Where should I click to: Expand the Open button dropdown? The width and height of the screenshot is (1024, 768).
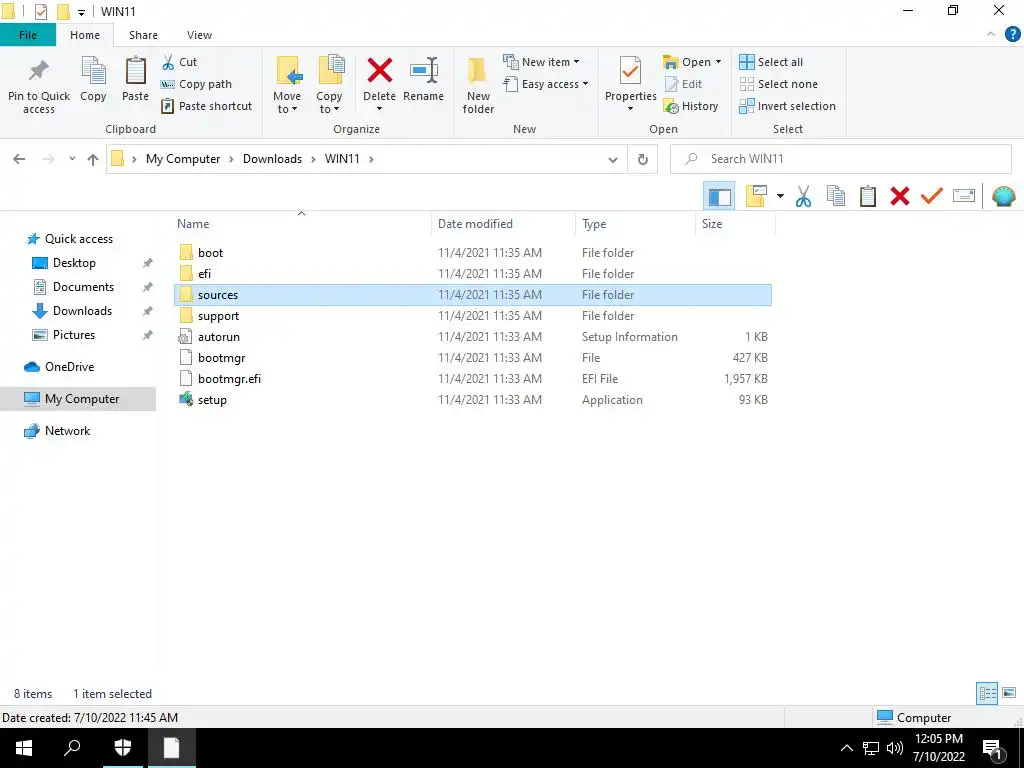(x=718, y=62)
